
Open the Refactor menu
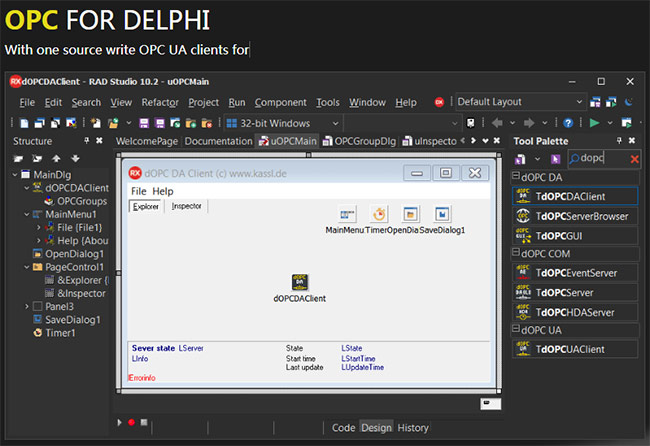(x=160, y=102)
